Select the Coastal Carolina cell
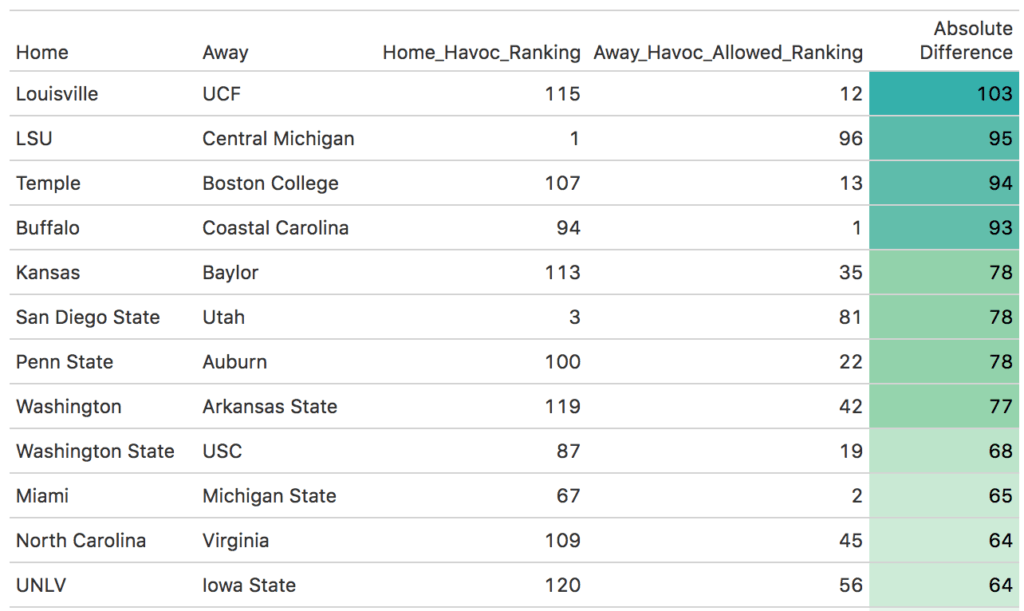This screenshot has width=1024, height=611. pos(276,228)
